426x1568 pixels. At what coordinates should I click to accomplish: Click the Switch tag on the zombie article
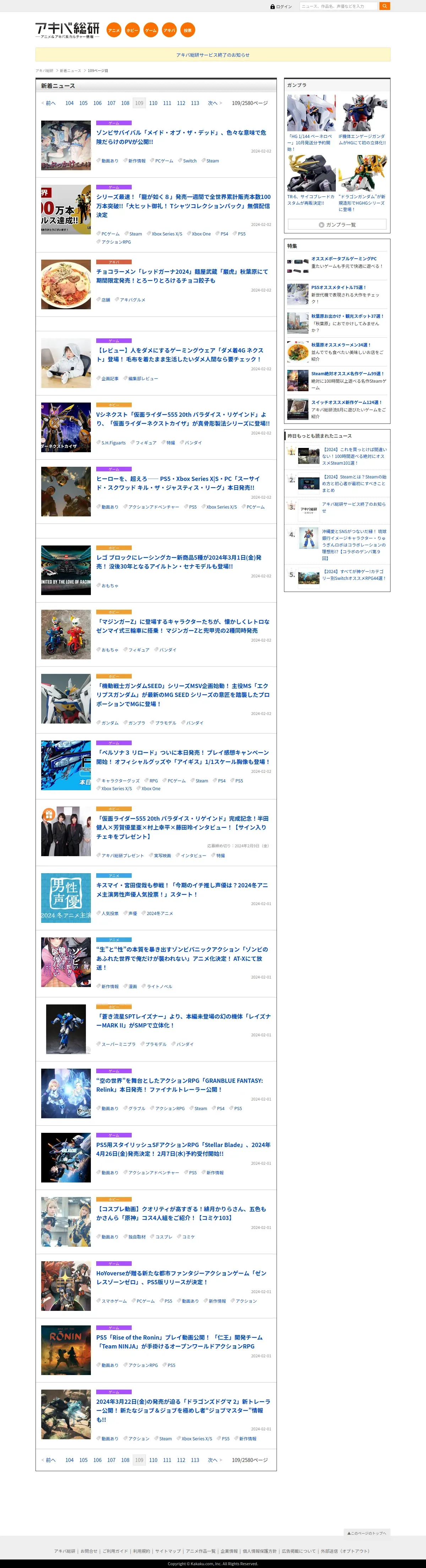(x=190, y=161)
